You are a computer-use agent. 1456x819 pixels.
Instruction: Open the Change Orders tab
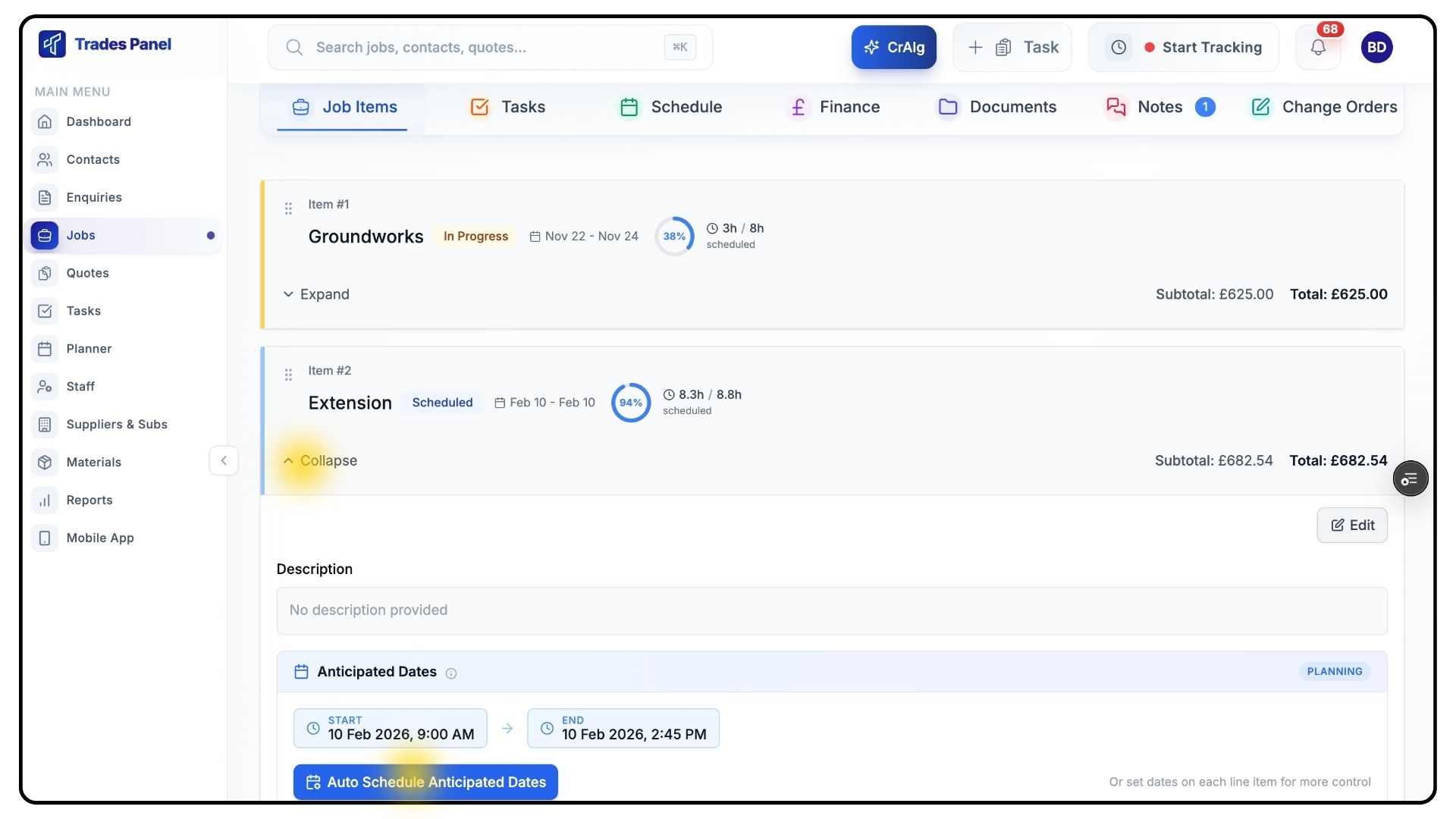1323,107
